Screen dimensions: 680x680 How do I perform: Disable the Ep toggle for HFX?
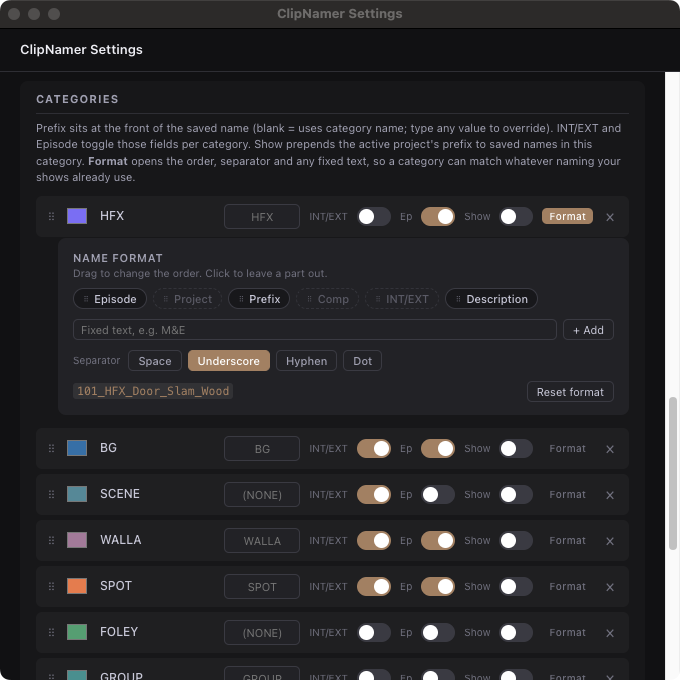tap(438, 216)
